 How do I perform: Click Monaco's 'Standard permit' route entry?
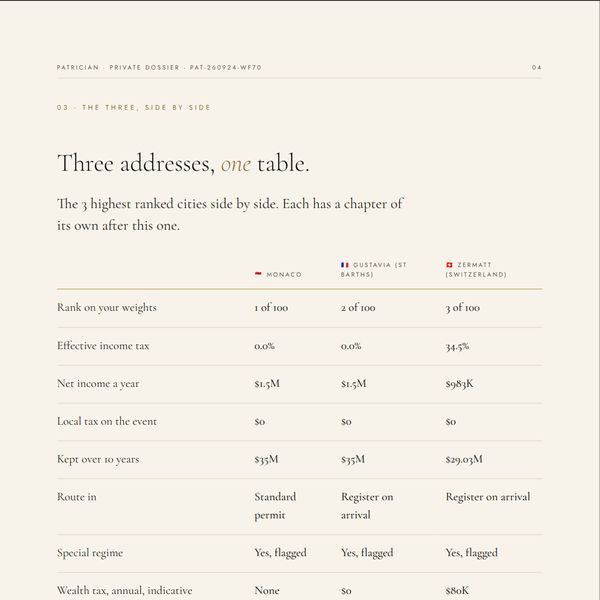tap(275, 506)
